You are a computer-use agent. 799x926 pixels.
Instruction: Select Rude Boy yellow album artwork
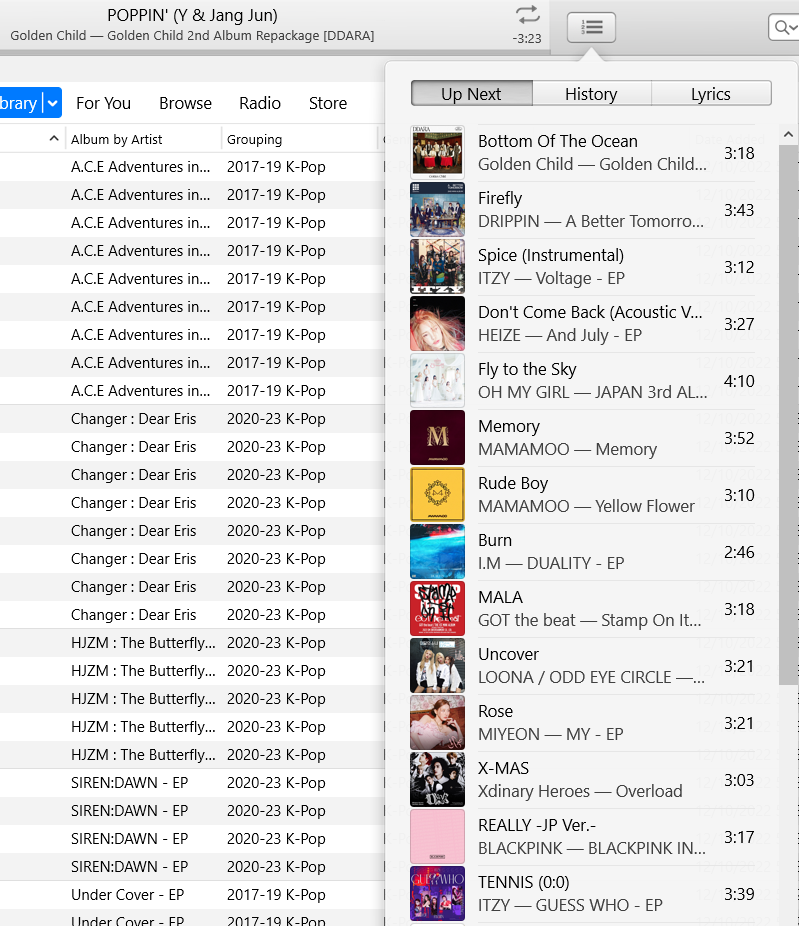tap(438, 494)
